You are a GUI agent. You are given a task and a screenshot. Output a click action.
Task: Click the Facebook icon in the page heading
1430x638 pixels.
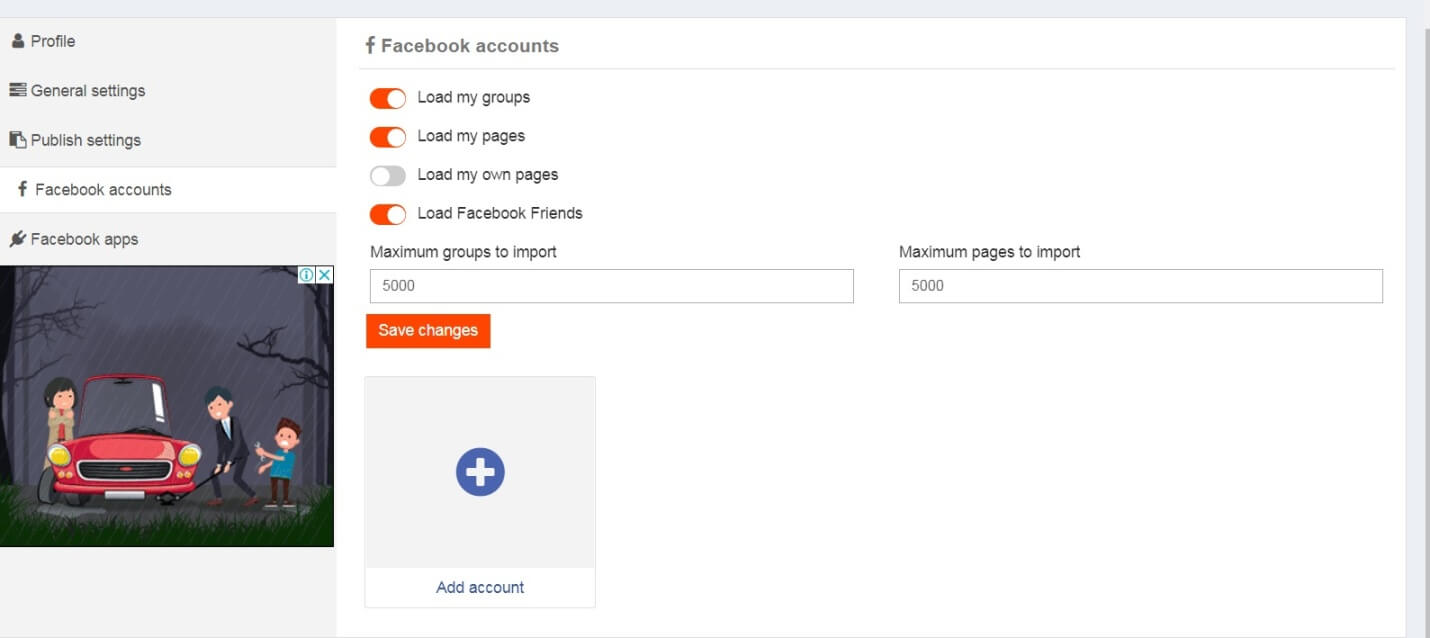point(370,45)
